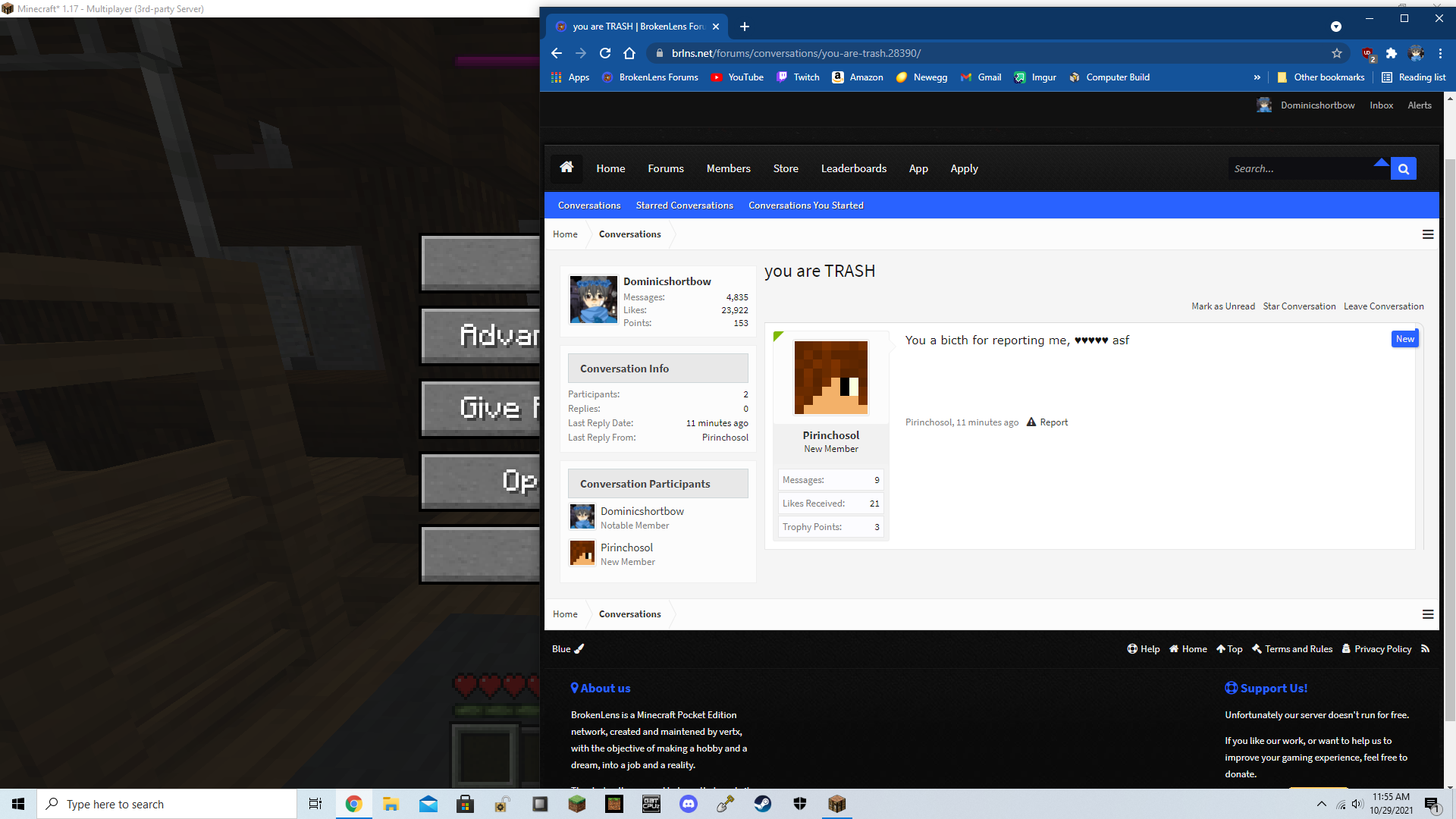Open Task View on the taskbar
Viewport: 1456px width, 819px height.
click(x=315, y=804)
